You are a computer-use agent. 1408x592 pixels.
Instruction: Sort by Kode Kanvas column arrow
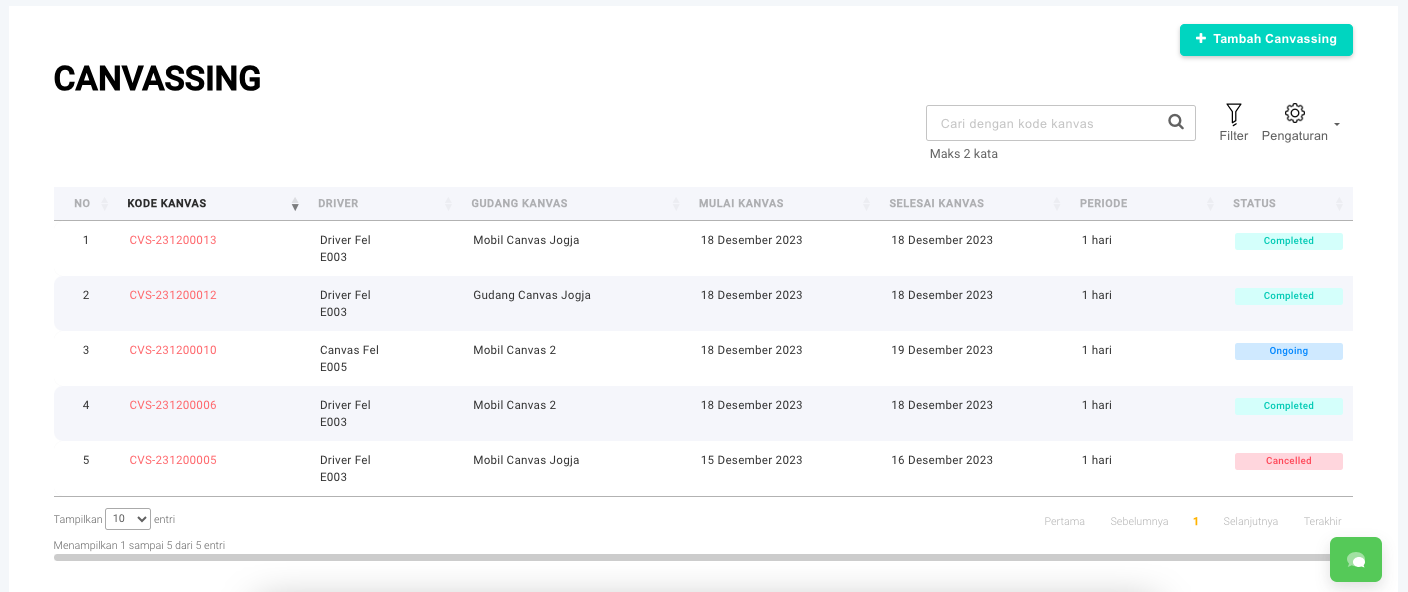pos(295,204)
